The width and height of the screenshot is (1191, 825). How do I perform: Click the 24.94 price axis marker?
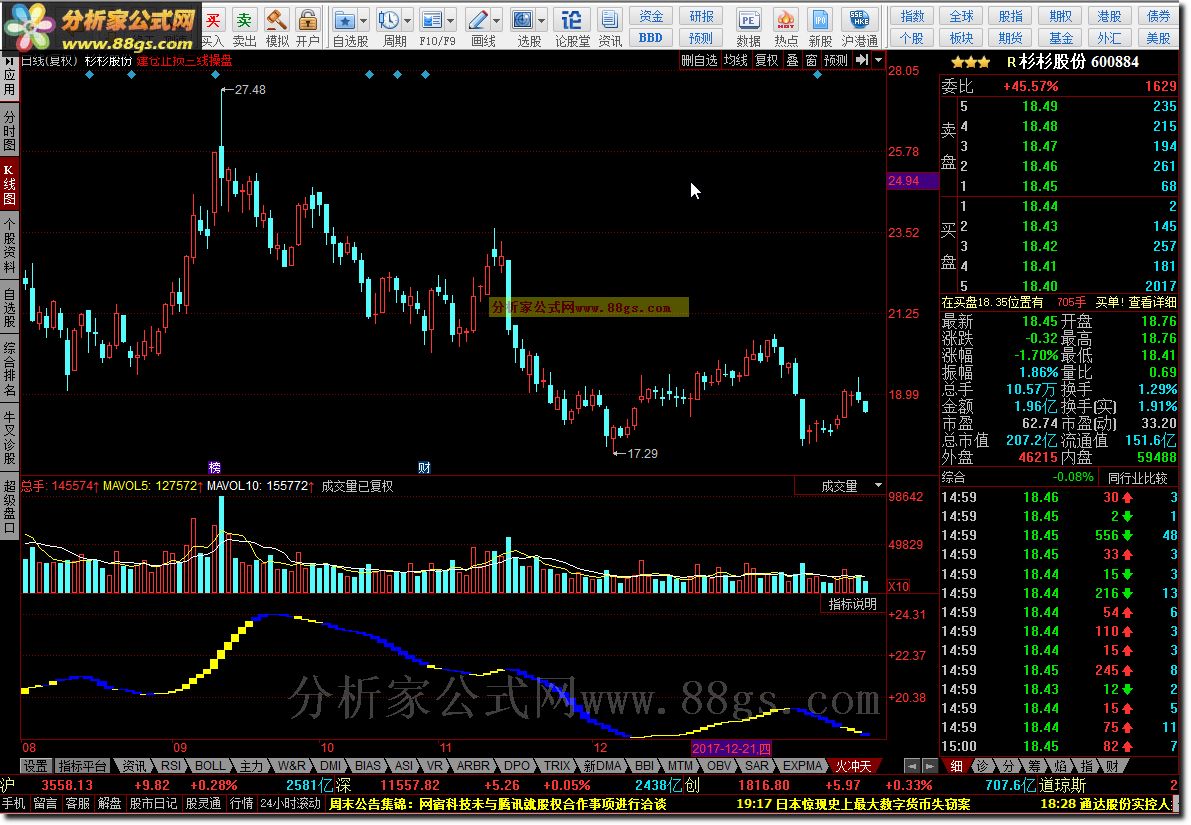coord(912,181)
